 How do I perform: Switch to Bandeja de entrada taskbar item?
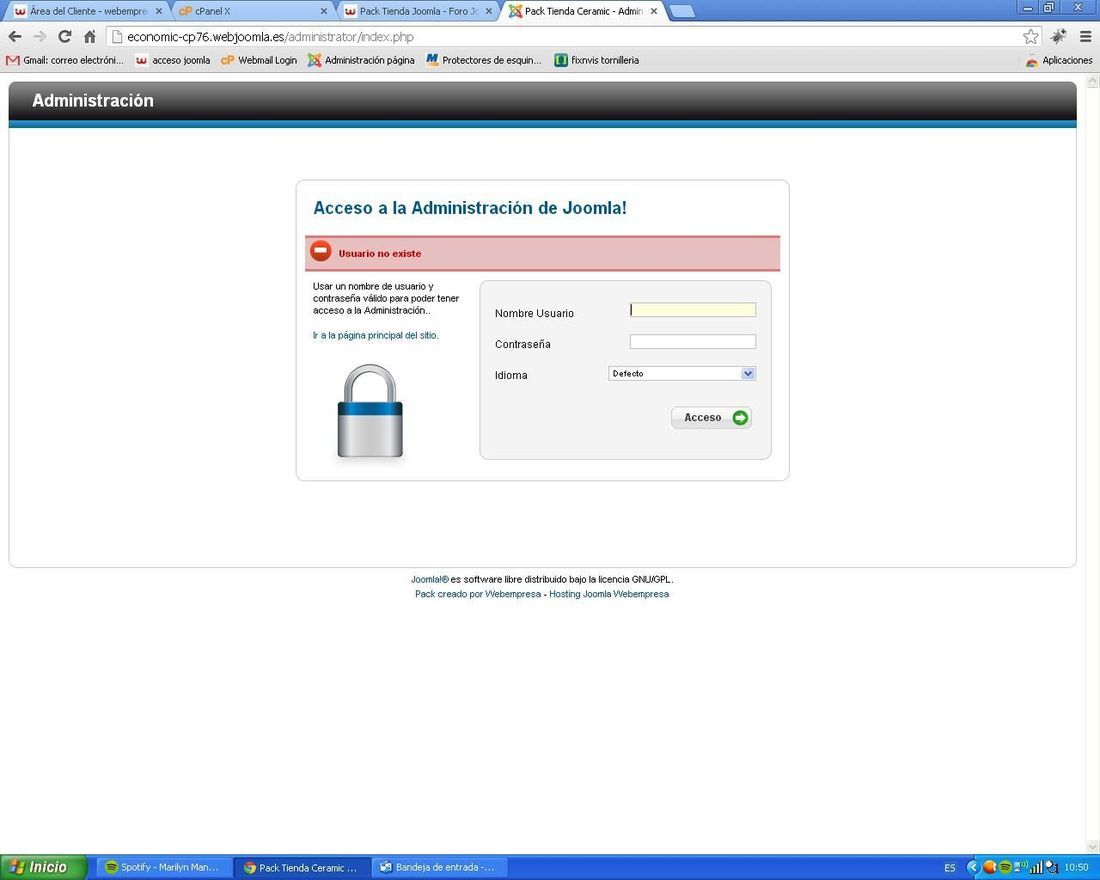click(x=438, y=867)
